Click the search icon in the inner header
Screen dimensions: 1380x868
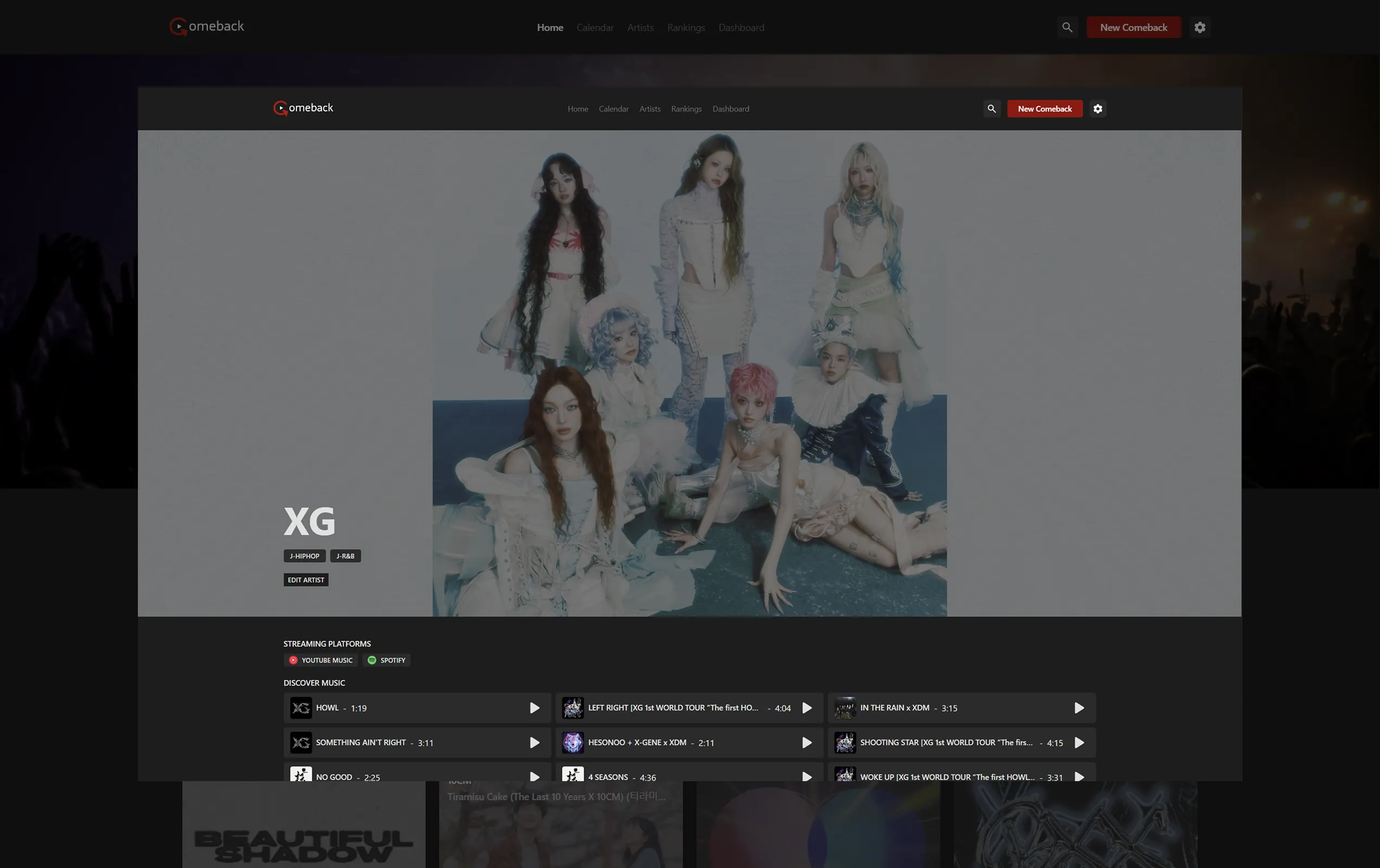991,109
